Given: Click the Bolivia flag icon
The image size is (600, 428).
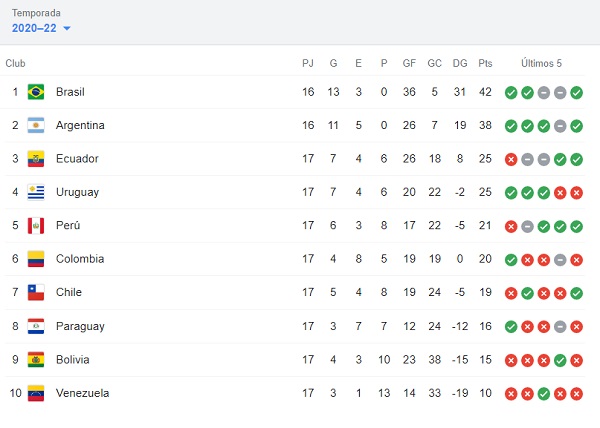Looking at the screenshot, I should (36, 359).
